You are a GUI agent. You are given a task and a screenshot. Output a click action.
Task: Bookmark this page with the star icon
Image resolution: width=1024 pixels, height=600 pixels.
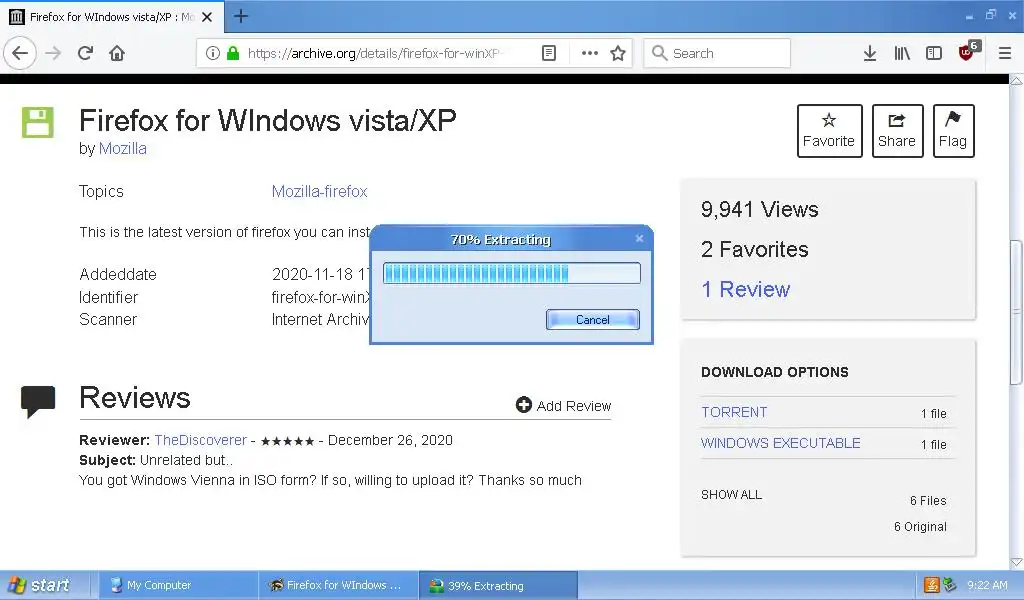618,53
